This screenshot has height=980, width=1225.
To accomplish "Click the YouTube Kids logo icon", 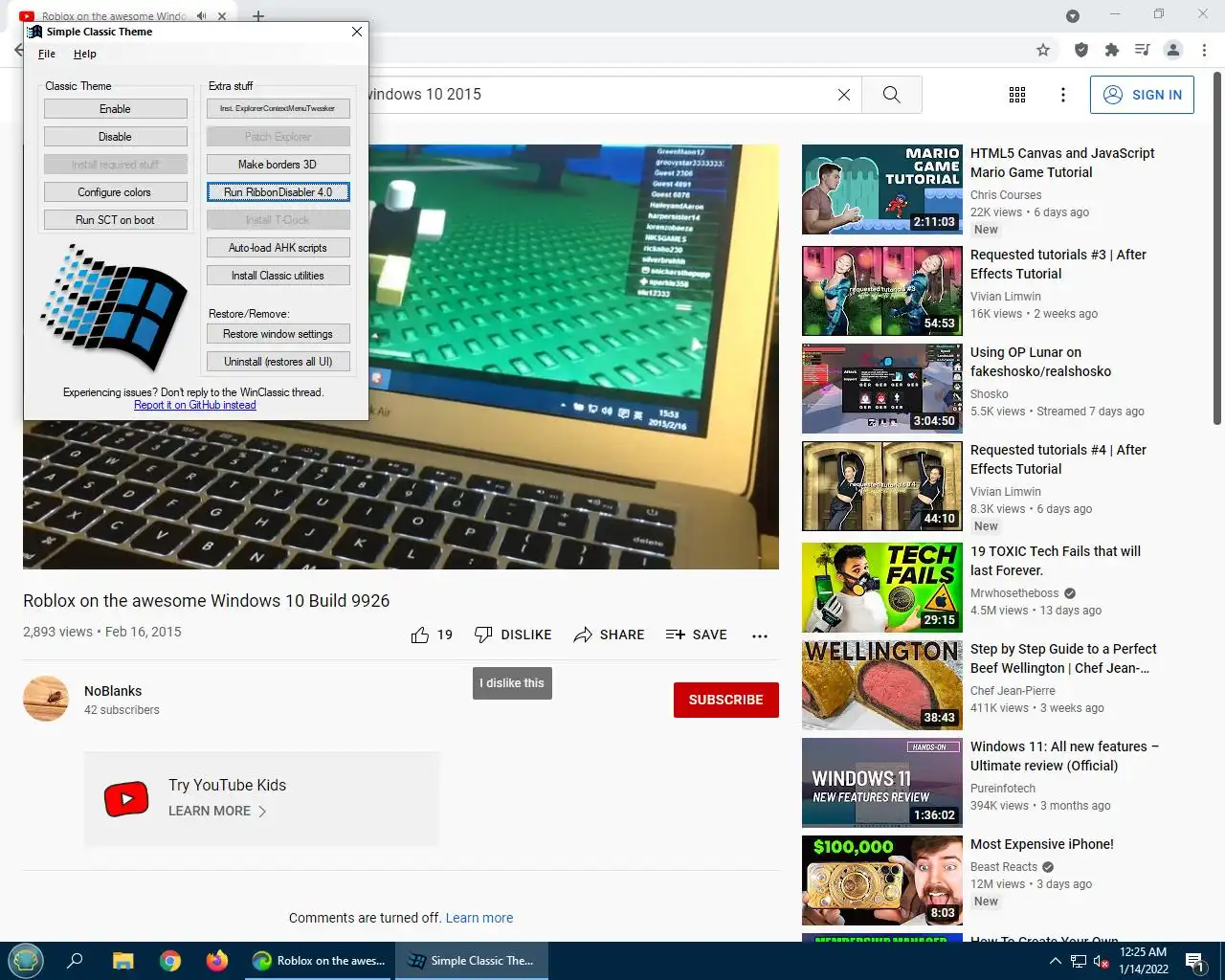I will click(x=126, y=799).
